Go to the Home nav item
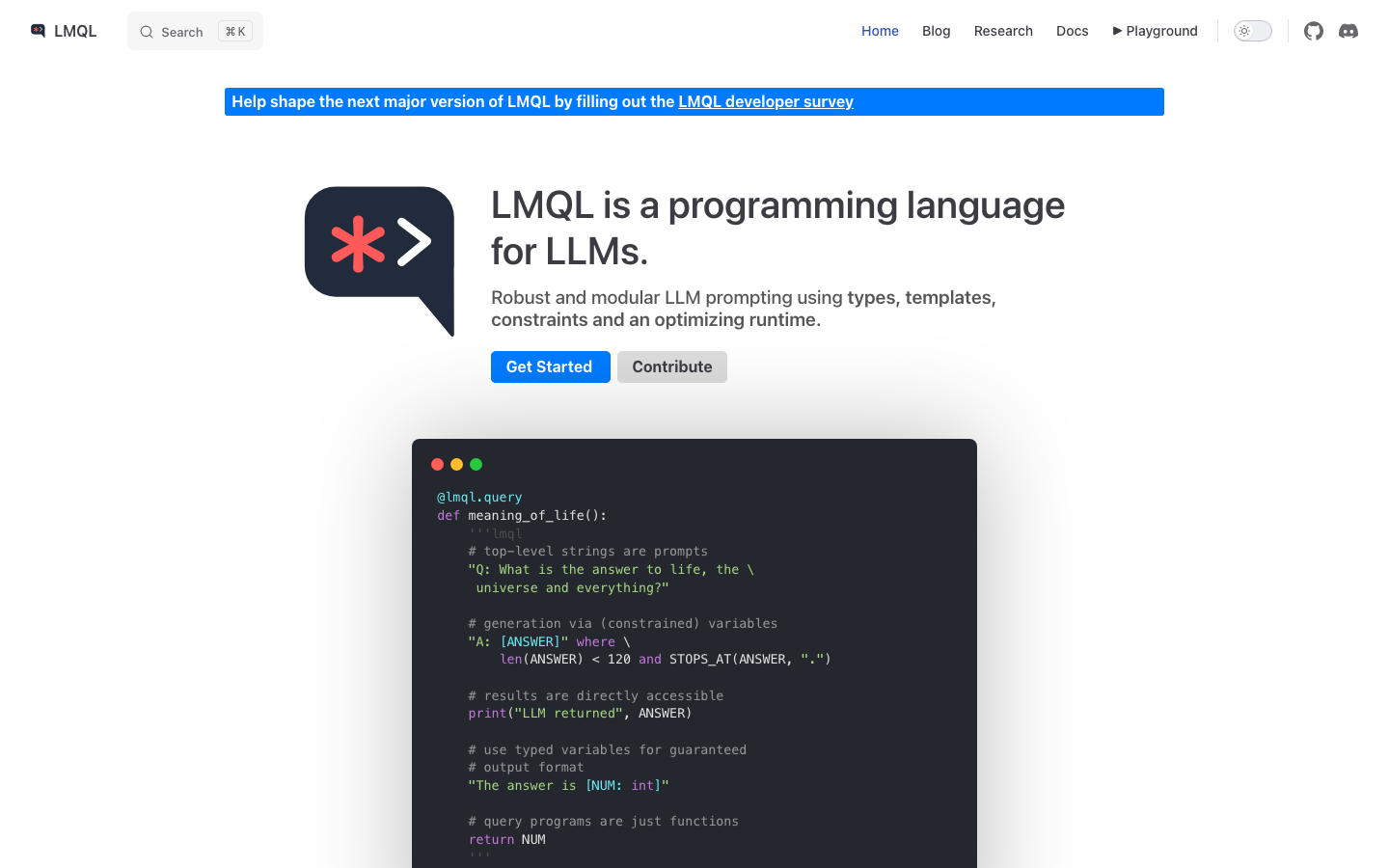The width and height of the screenshot is (1389, 868). (880, 31)
